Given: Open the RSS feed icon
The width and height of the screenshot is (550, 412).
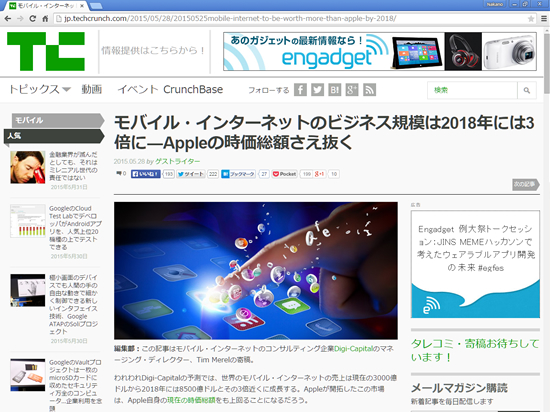Looking at the screenshot, I should 369,90.
